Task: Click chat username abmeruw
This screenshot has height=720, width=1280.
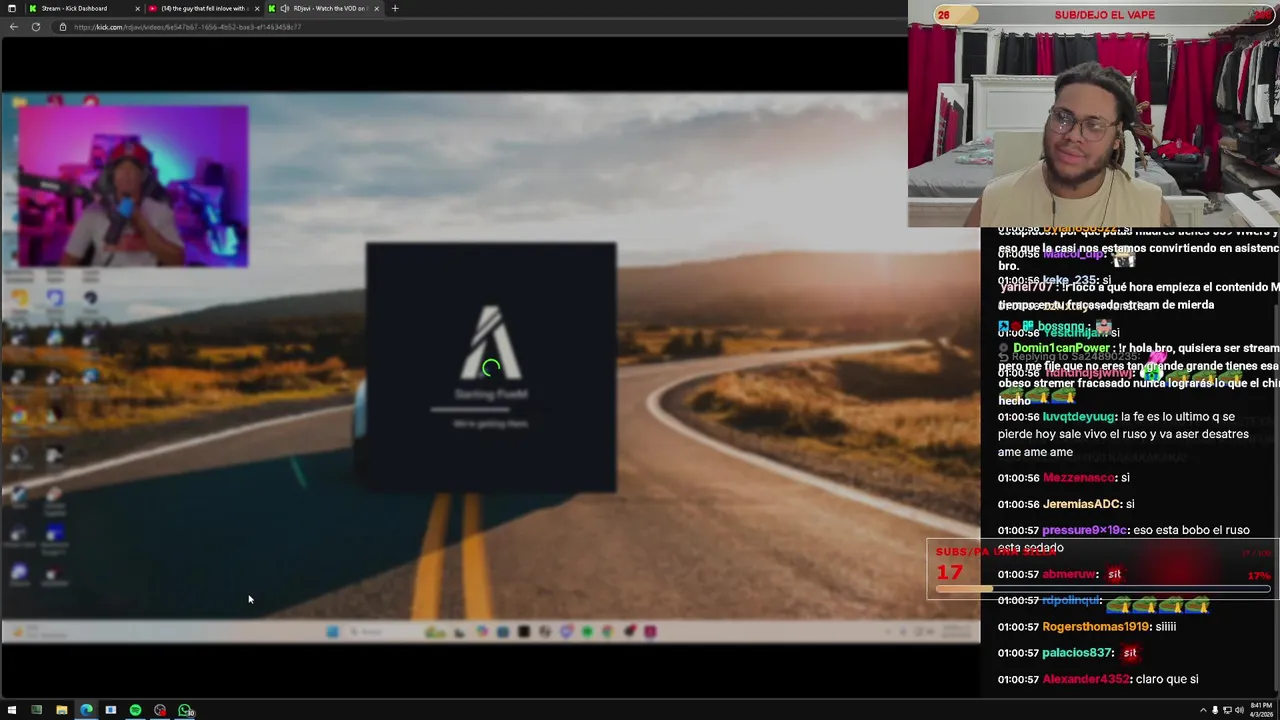Action: pos(1069,574)
